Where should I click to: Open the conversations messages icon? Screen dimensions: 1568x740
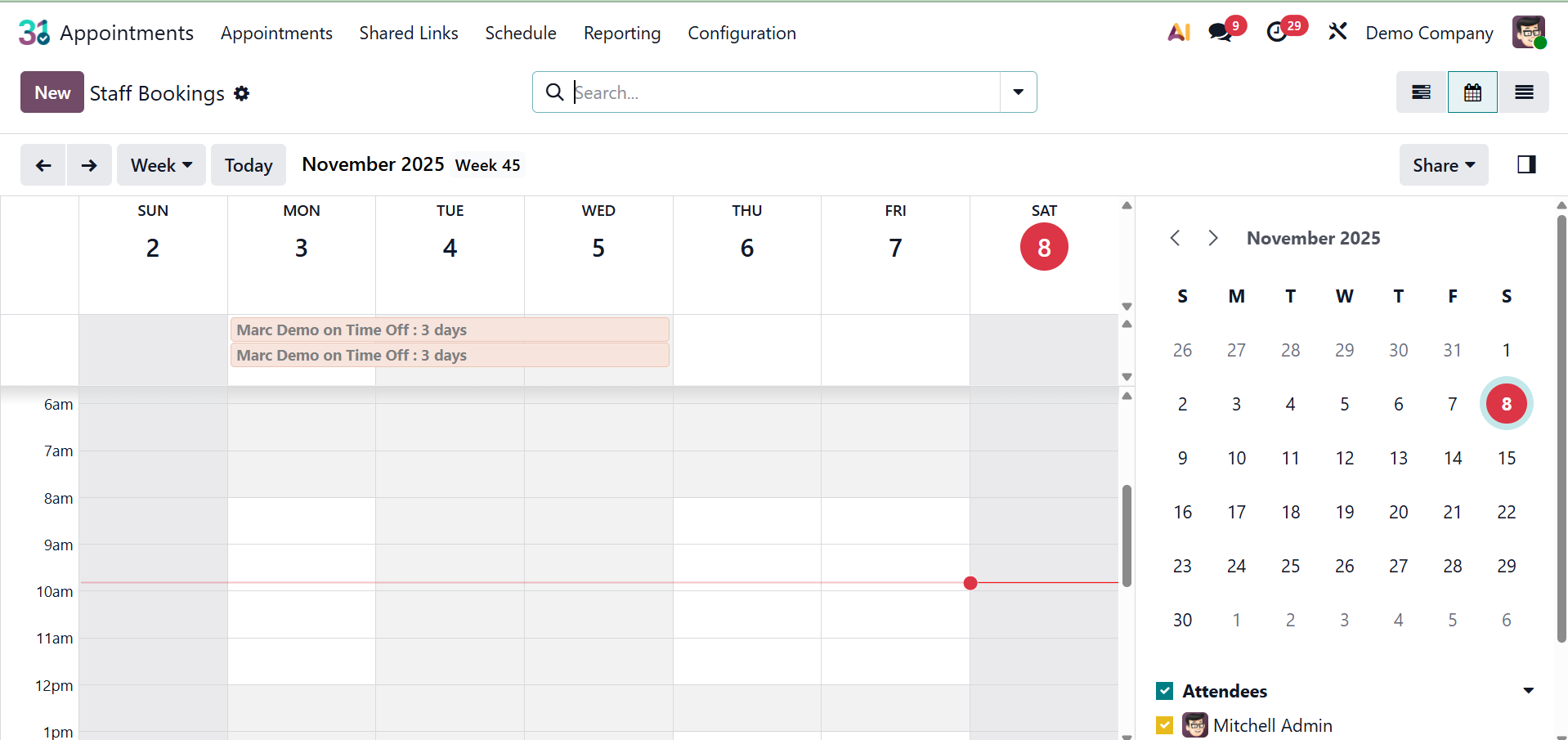[x=1221, y=33]
